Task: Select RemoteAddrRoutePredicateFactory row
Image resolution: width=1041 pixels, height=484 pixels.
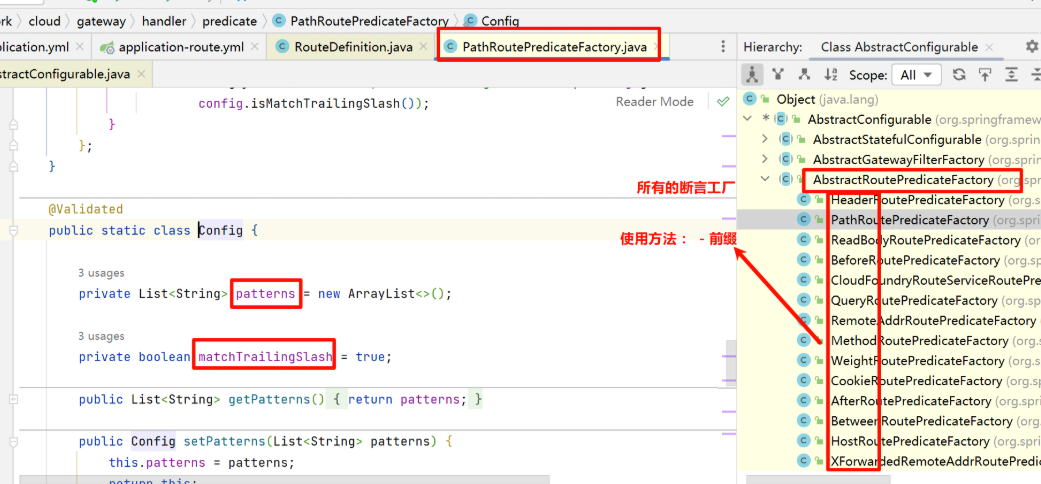Action: coord(888,320)
